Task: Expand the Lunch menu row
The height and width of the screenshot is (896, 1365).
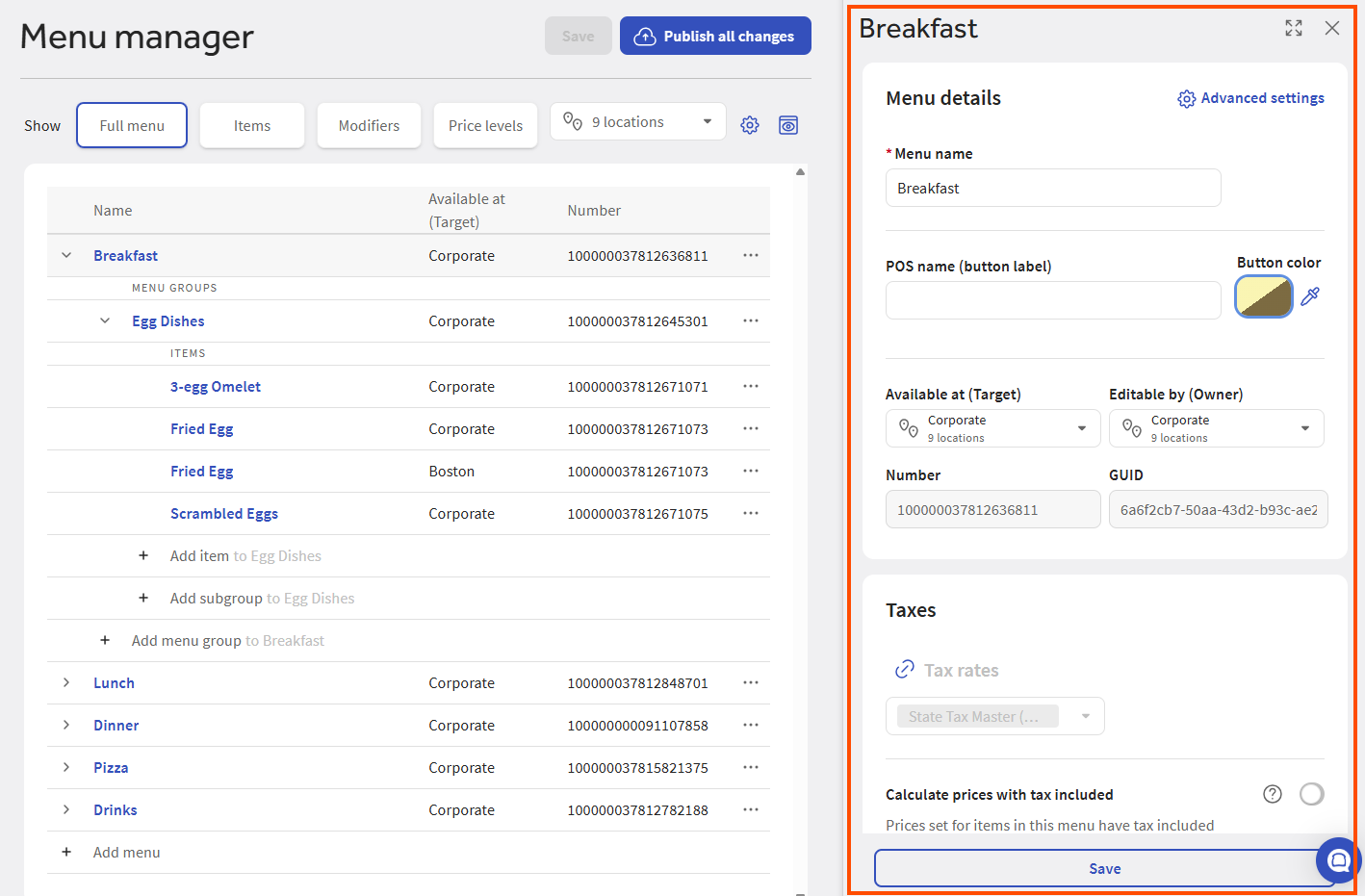Action: point(66,682)
